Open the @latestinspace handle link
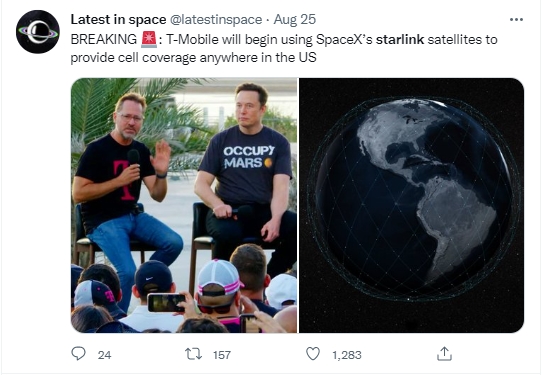 coord(216,20)
